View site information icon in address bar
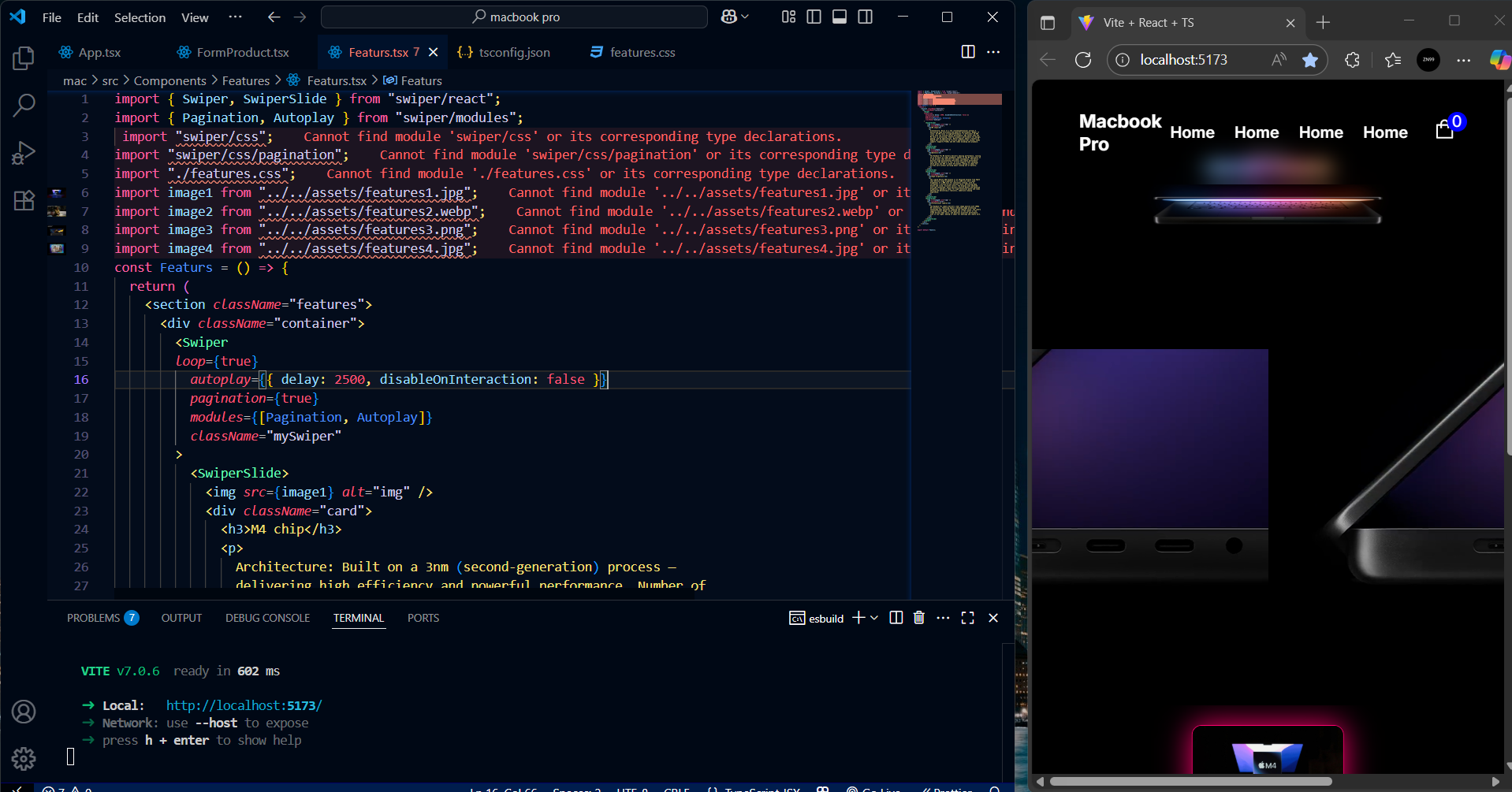This screenshot has width=1512, height=792. tap(1123, 60)
